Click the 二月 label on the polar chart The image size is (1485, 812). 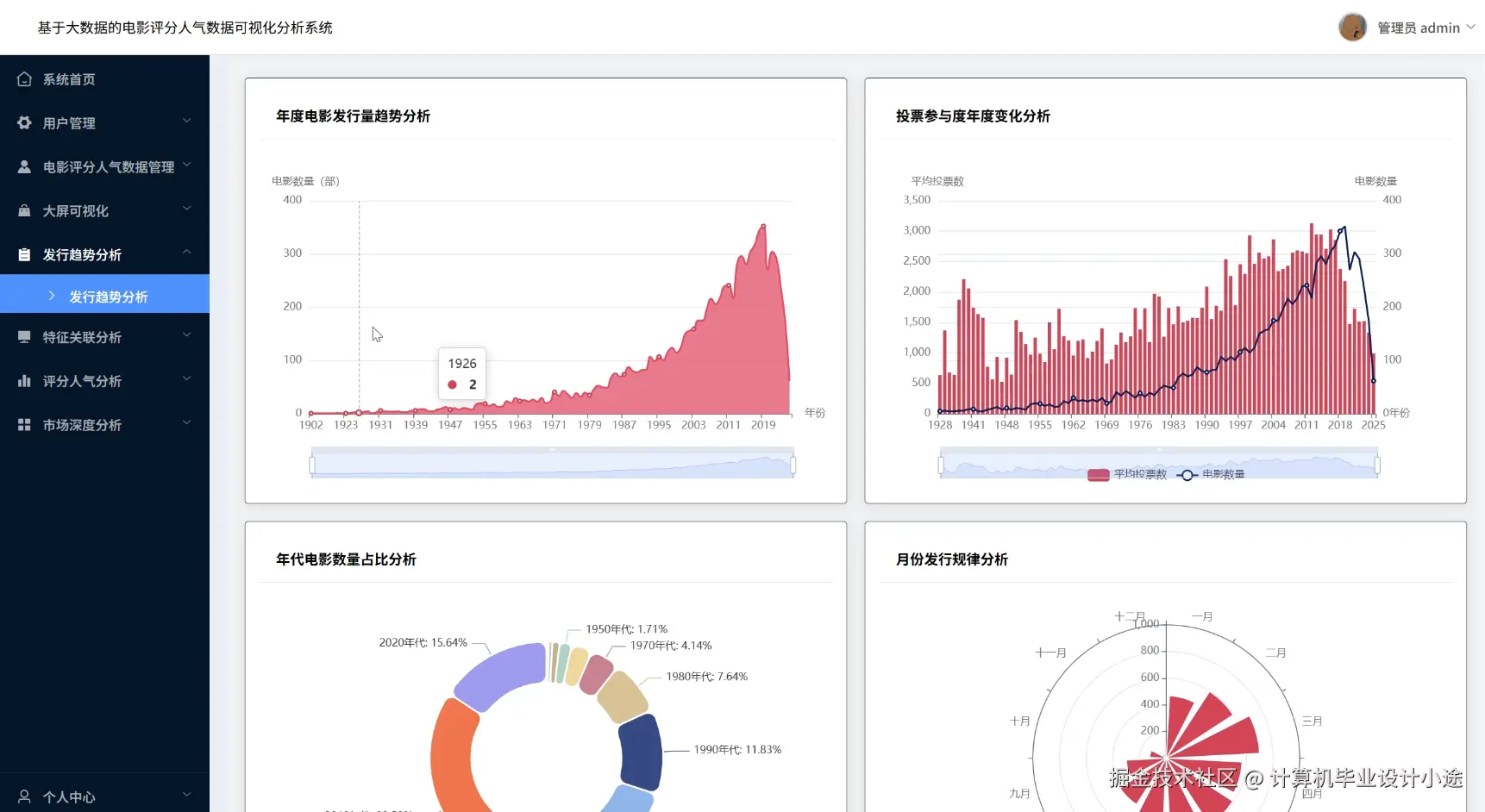point(1275,653)
